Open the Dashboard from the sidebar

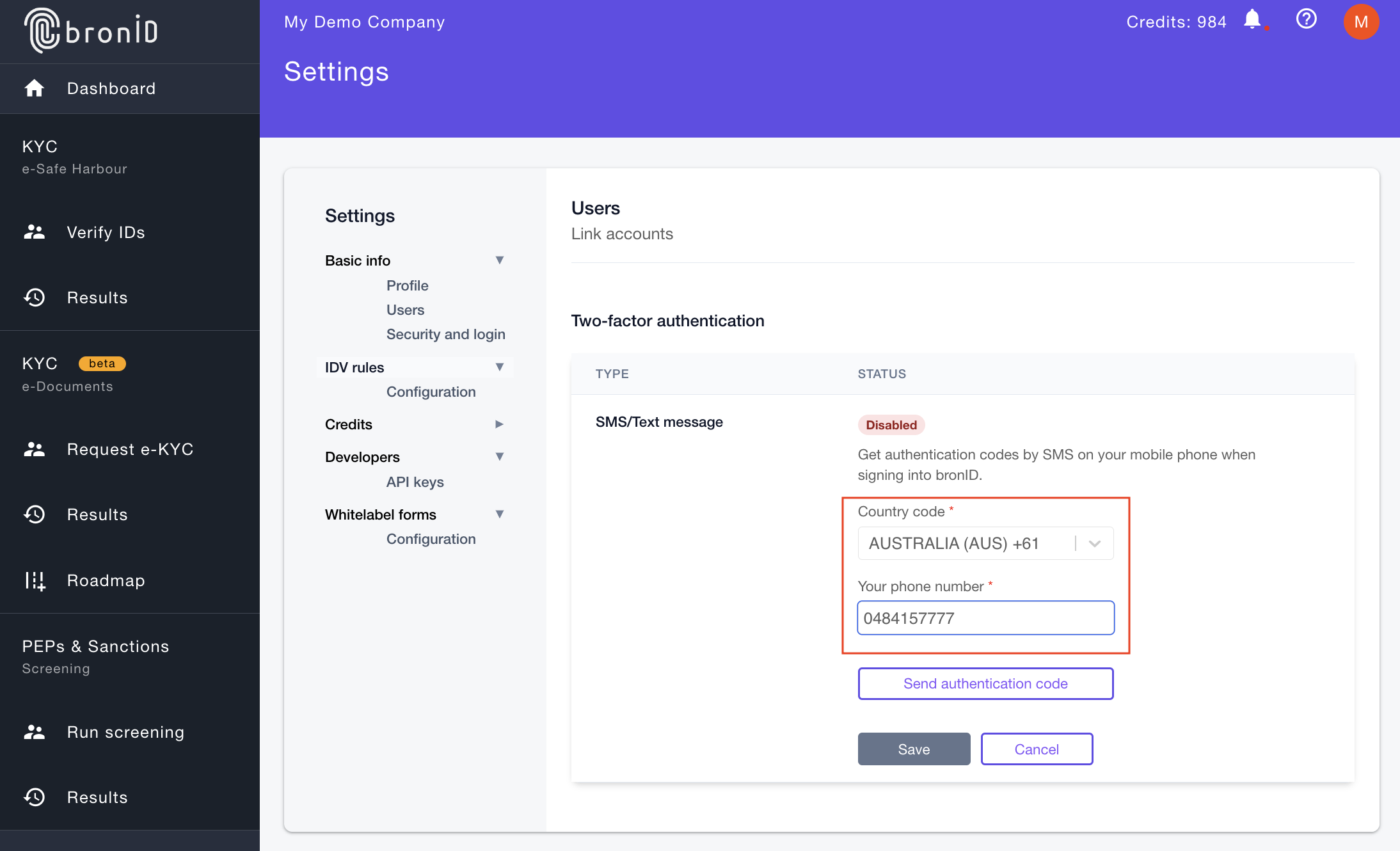(x=111, y=88)
